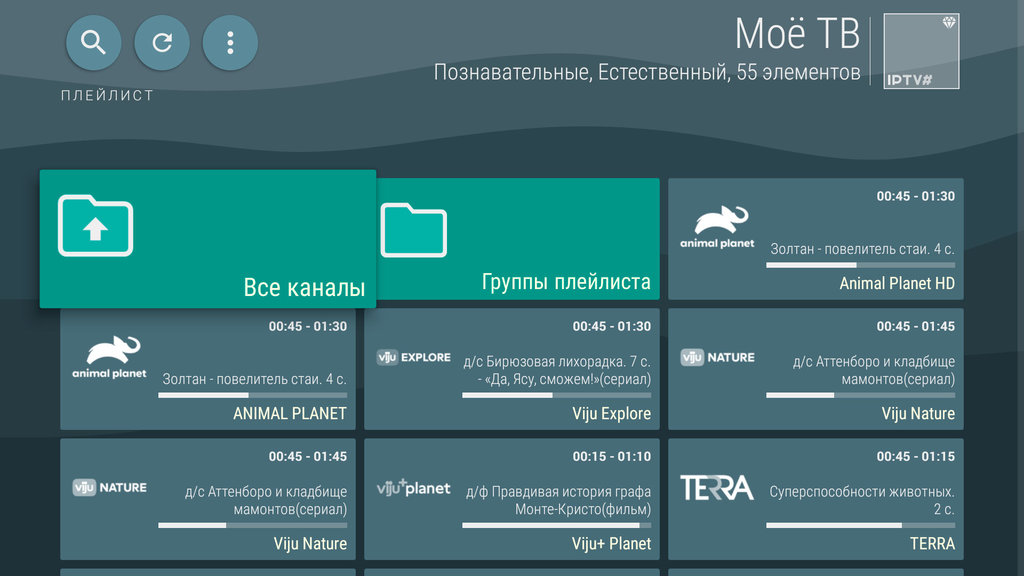Image resolution: width=1024 pixels, height=576 pixels.
Task: Select the TERRA channel card
Action: tap(815, 500)
